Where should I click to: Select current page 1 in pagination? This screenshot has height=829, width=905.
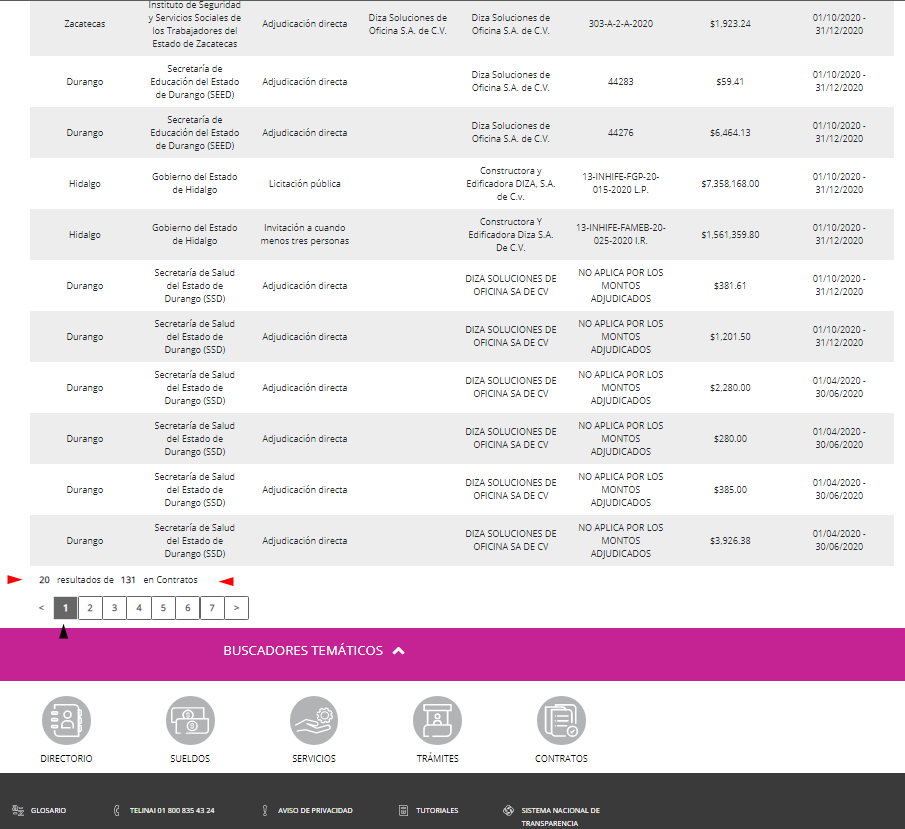coord(65,607)
